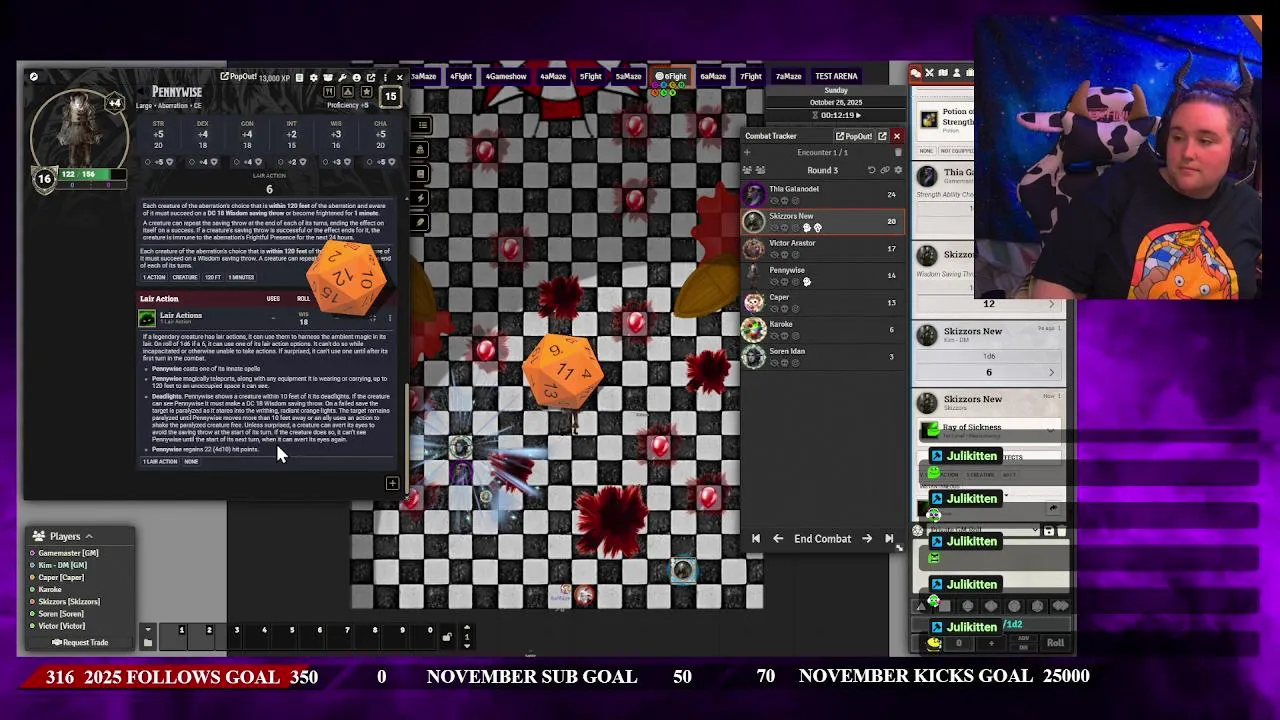The image size is (1280, 720).
Task: Select Pennywise token under the orange d20
Action: coord(574,420)
